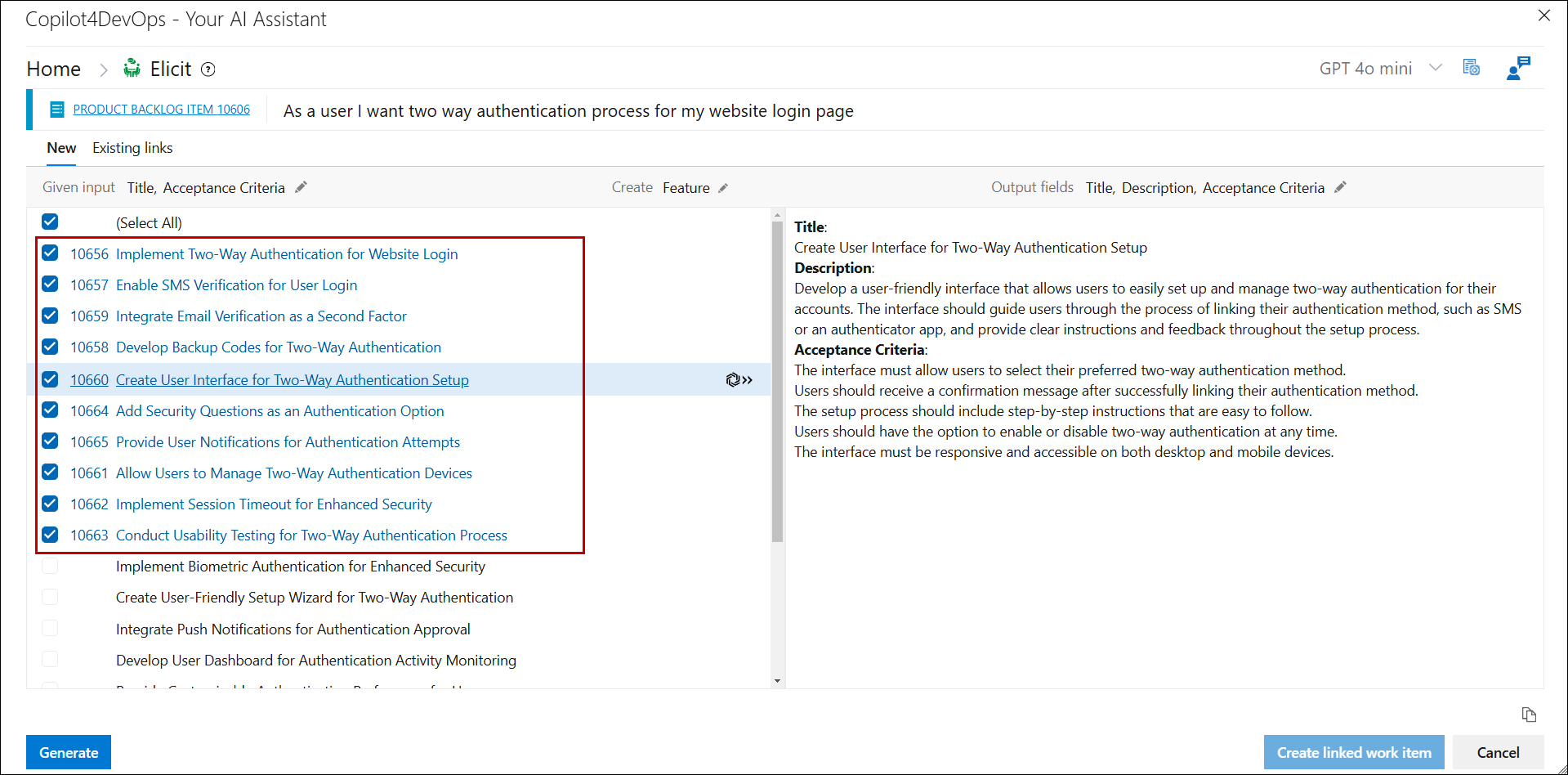This screenshot has width=1568, height=775.
Task: Uncheck item 10665 Provide User Notifications
Action: pyautogui.click(x=50, y=441)
